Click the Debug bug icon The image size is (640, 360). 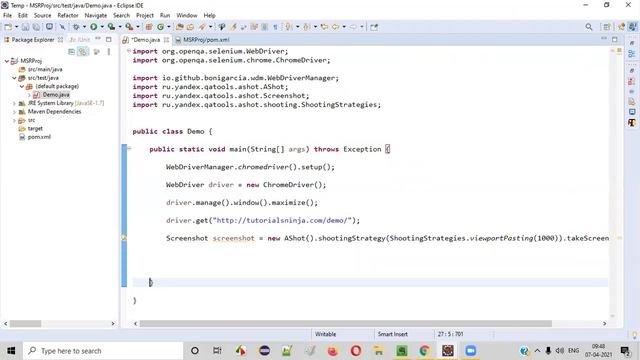pos(76,27)
